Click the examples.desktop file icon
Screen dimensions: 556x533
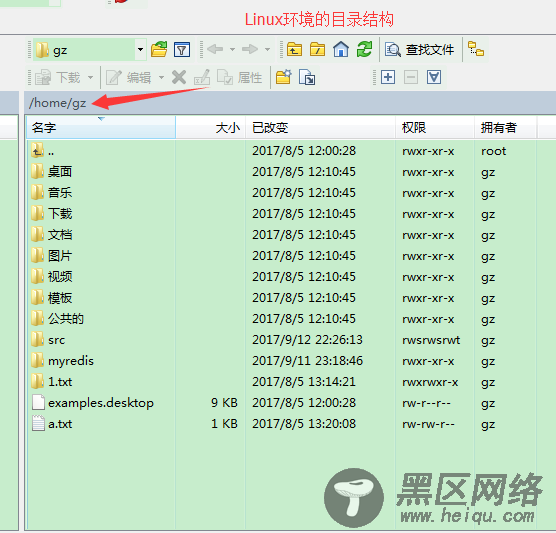pos(38,402)
